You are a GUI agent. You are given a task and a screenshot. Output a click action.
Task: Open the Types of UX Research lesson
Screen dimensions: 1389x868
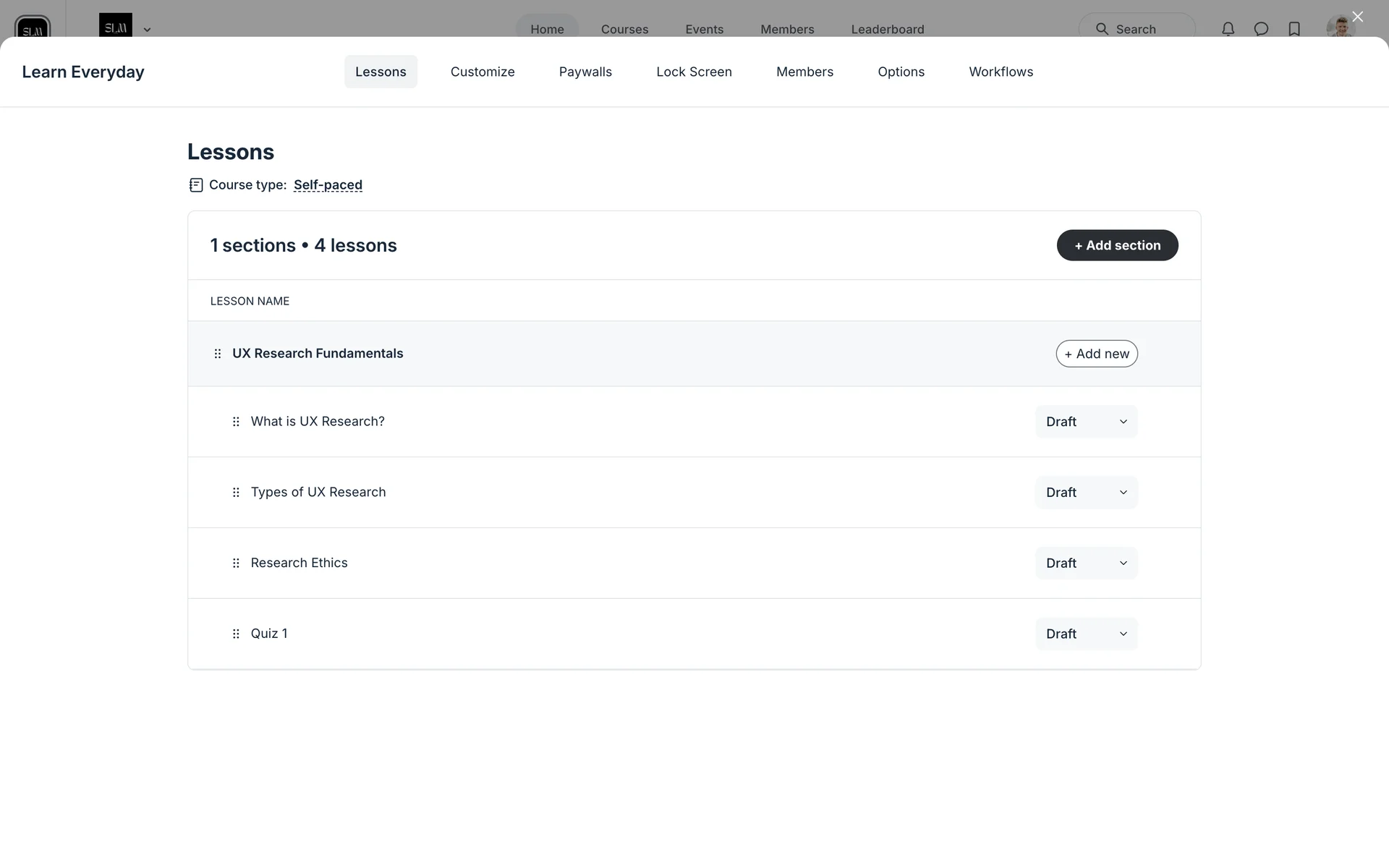[318, 493]
